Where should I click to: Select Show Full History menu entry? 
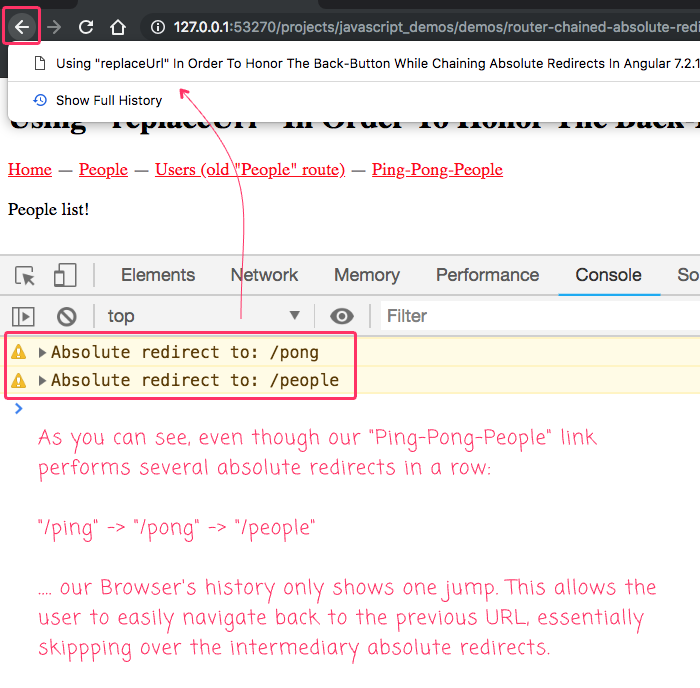[x=108, y=100]
